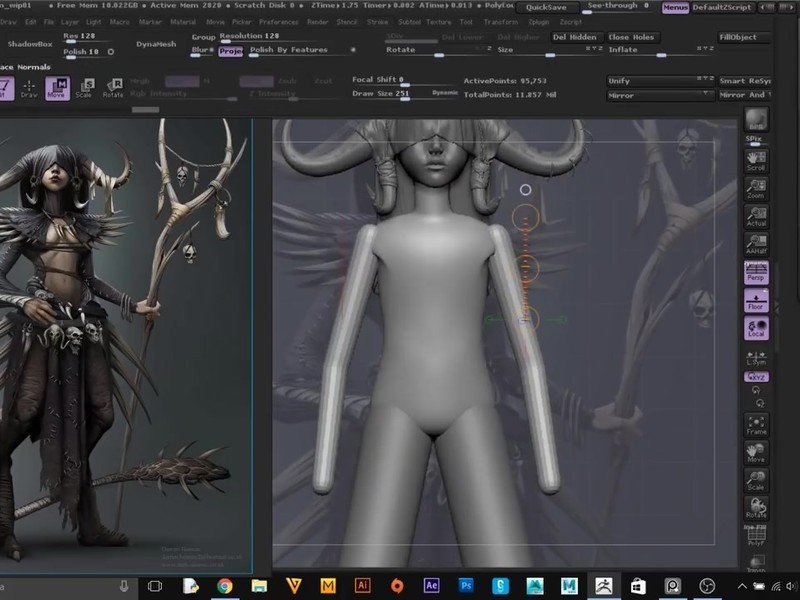Toggle the Menus visibility button
The image size is (800, 600).
pos(675,8)
